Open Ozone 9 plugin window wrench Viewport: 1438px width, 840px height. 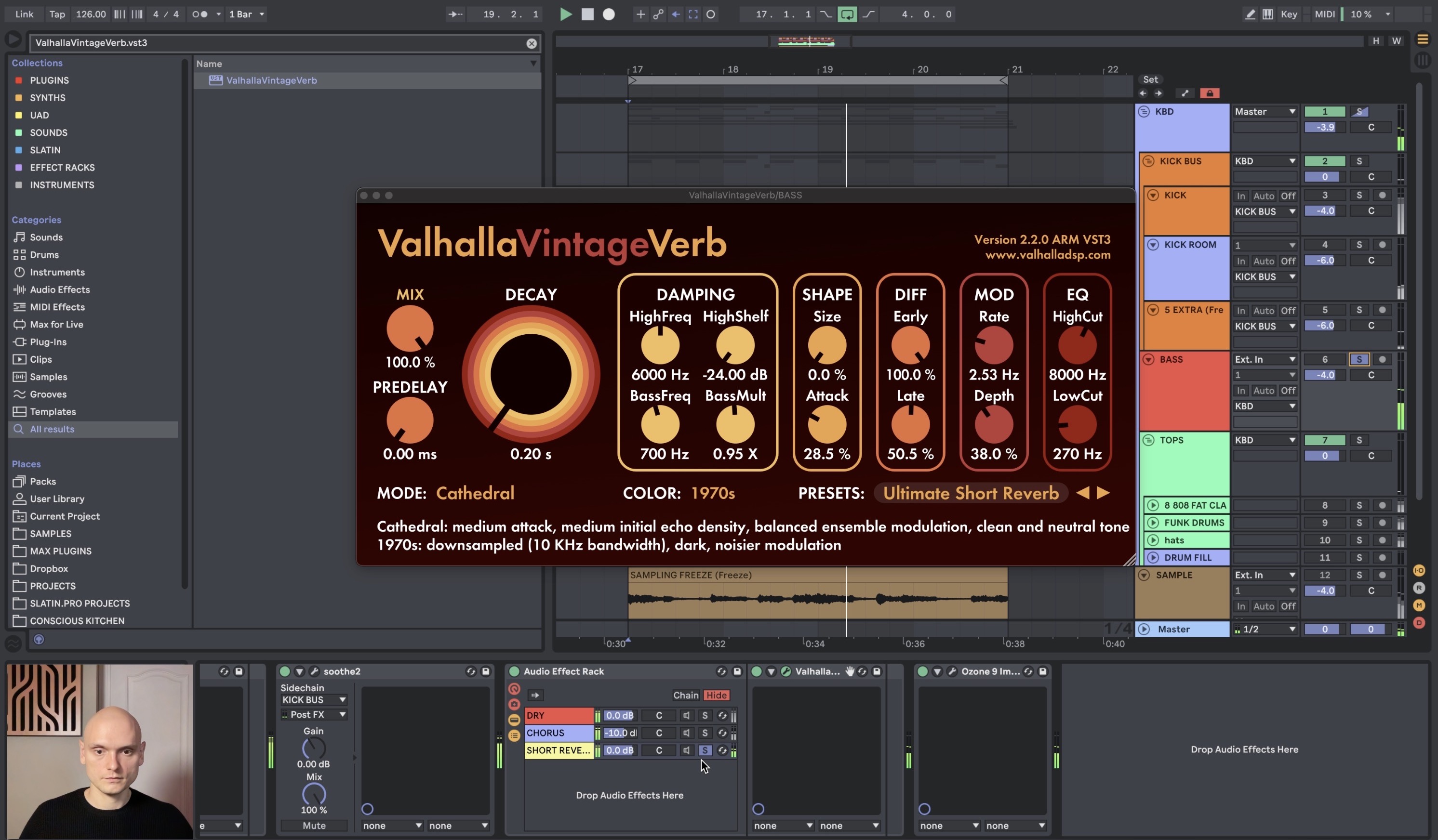pyautogui.click(x=951, y=671)
